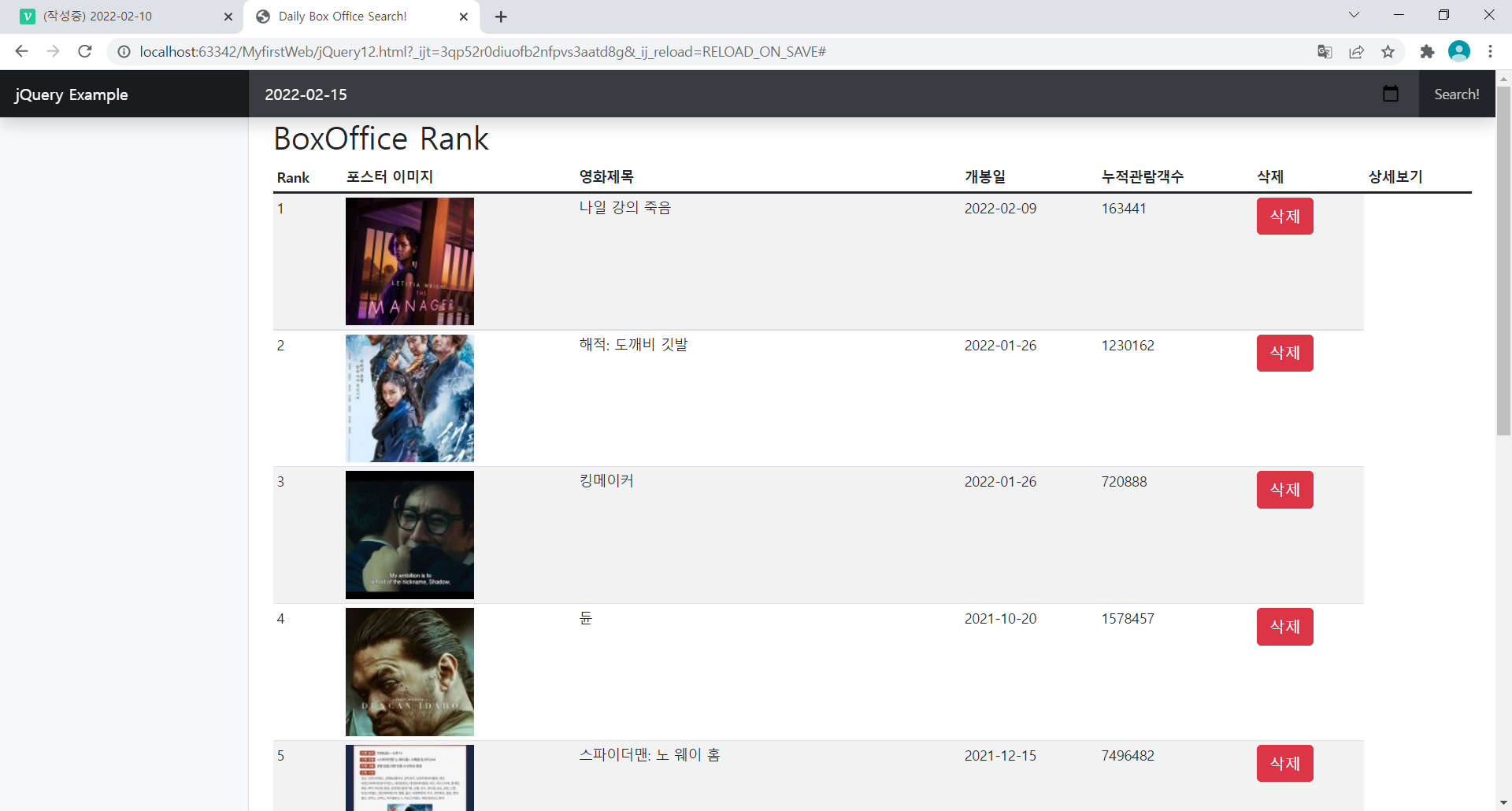Click the Rank column header
This screenshot has height=811, width=1512.
point(293,177)
